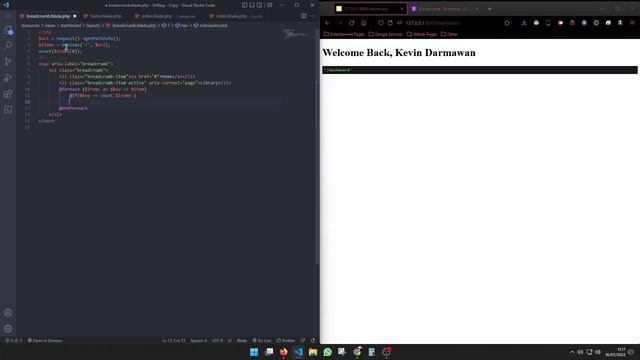Open the 'Github Pages' bookmark folder
Viewport: 640px width, 360px height.
[x=422, y=34]
